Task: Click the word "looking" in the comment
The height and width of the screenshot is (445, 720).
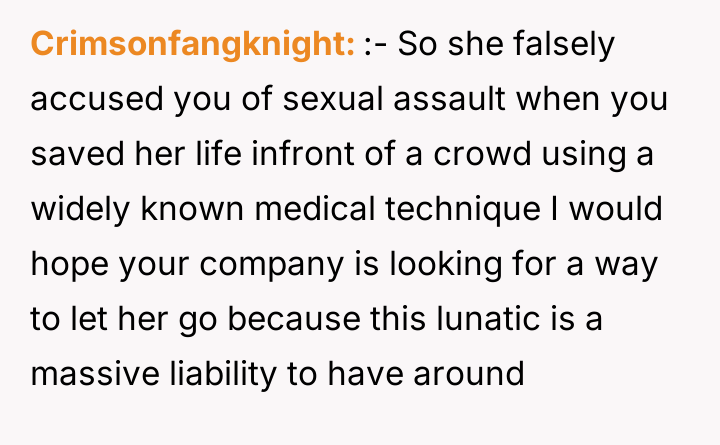Action: 429,265
